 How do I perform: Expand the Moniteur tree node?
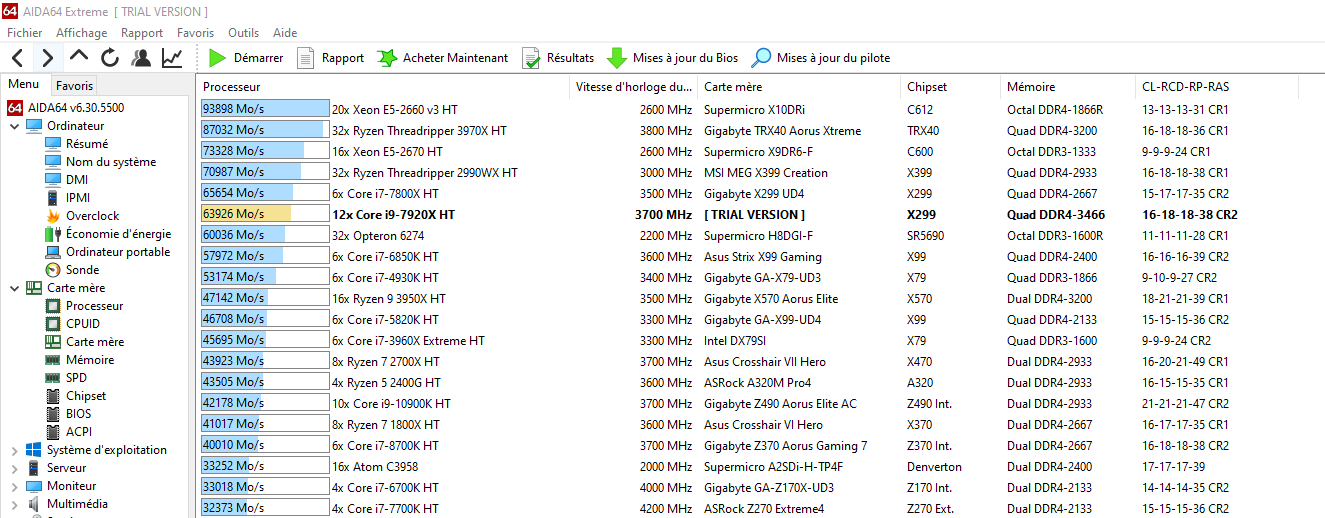(14, 486)
